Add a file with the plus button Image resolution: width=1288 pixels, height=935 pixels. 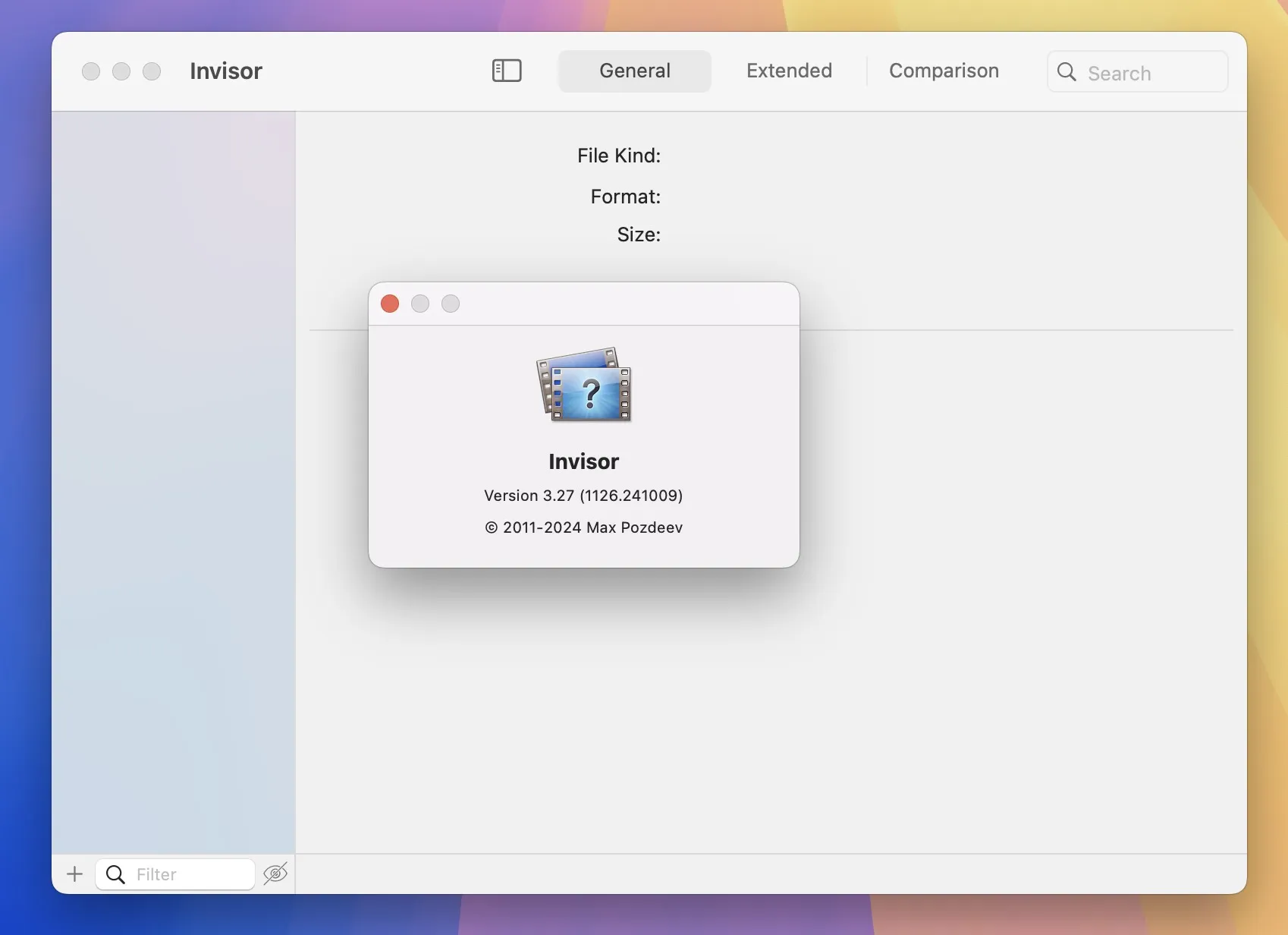pos(74,874)
